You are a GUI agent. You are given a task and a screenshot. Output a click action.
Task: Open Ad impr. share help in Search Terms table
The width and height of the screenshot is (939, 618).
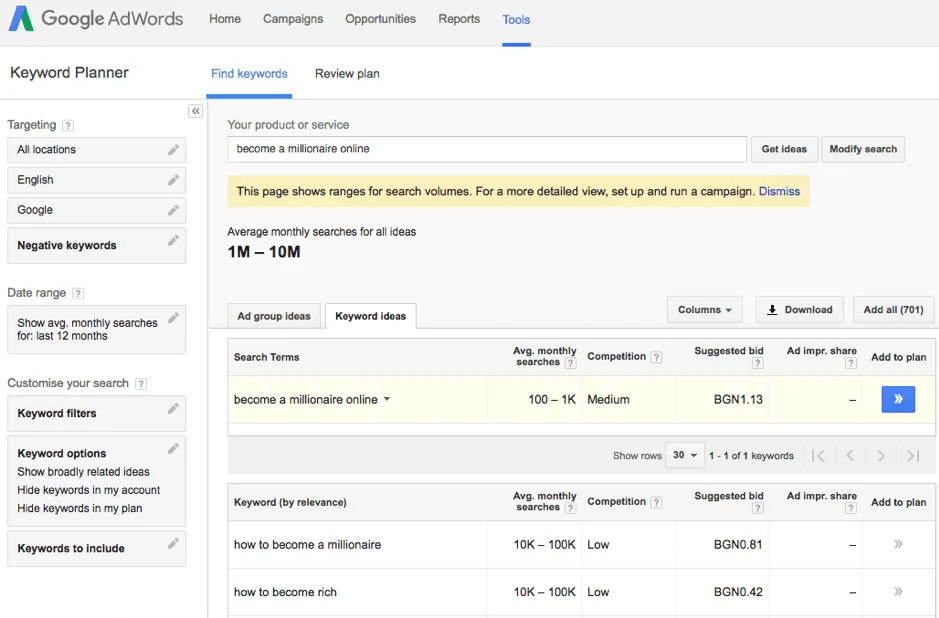pyautogui.click(x=850, y=363)
